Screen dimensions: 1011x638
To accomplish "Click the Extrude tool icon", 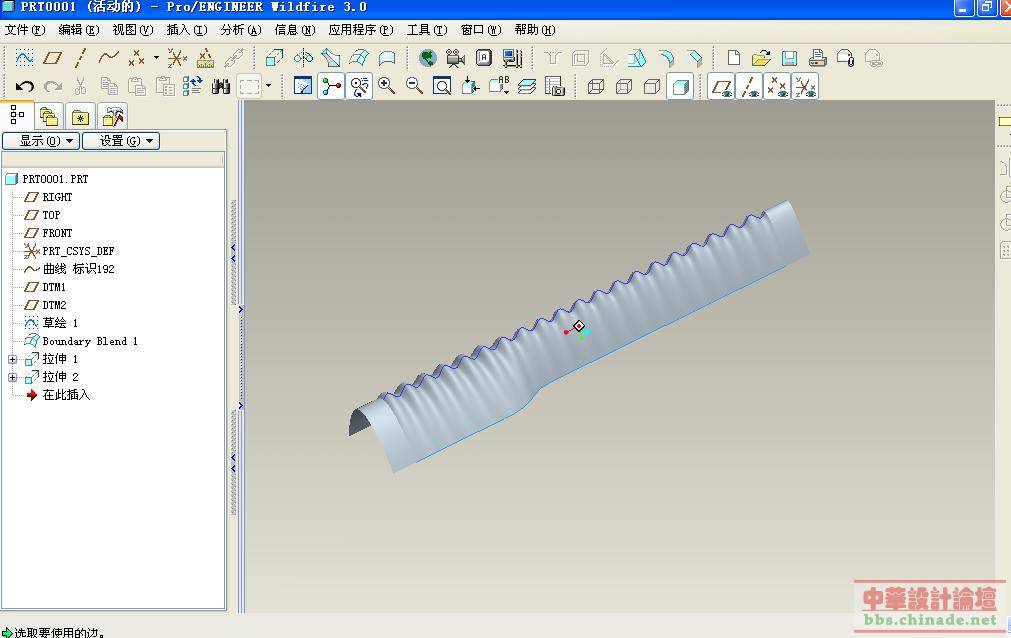I will coord(274,58).
